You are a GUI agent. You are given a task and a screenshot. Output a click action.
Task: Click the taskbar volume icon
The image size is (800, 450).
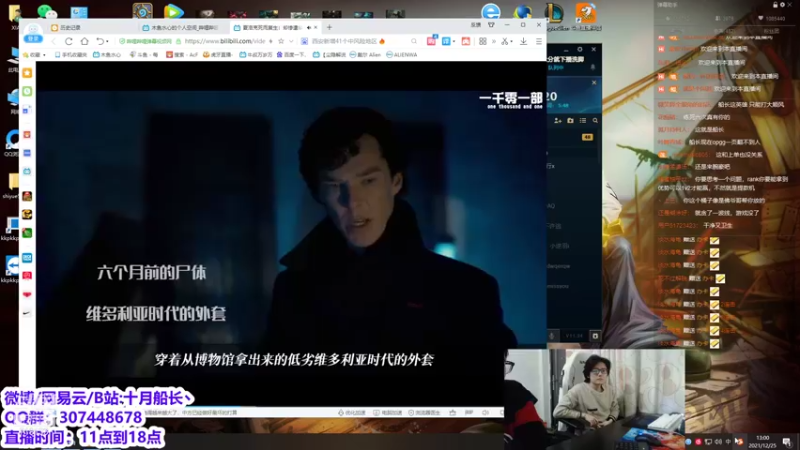click(x=718, y=441)
